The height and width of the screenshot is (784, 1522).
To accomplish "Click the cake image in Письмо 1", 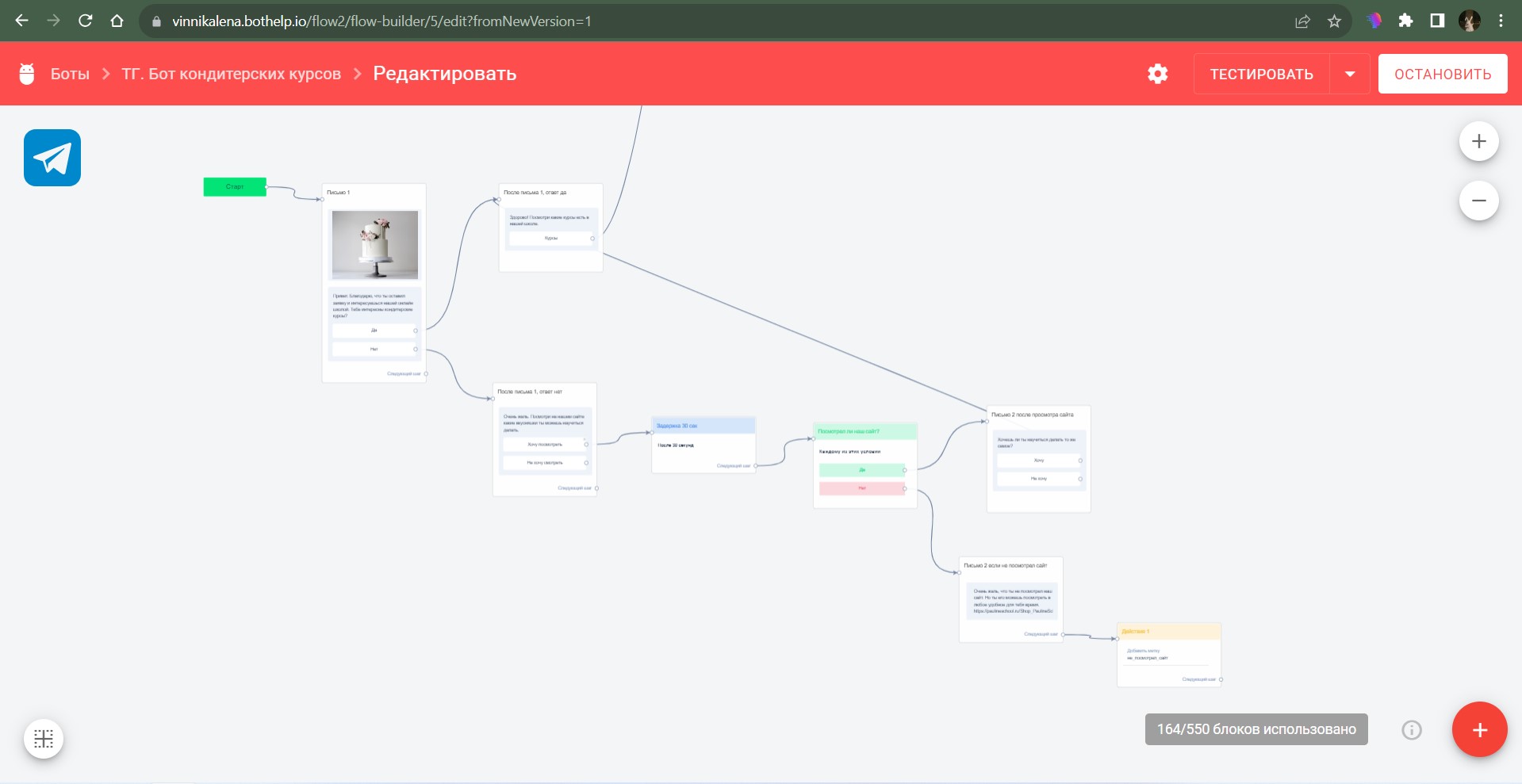I will pyautogui.click(x=374, y=244).
